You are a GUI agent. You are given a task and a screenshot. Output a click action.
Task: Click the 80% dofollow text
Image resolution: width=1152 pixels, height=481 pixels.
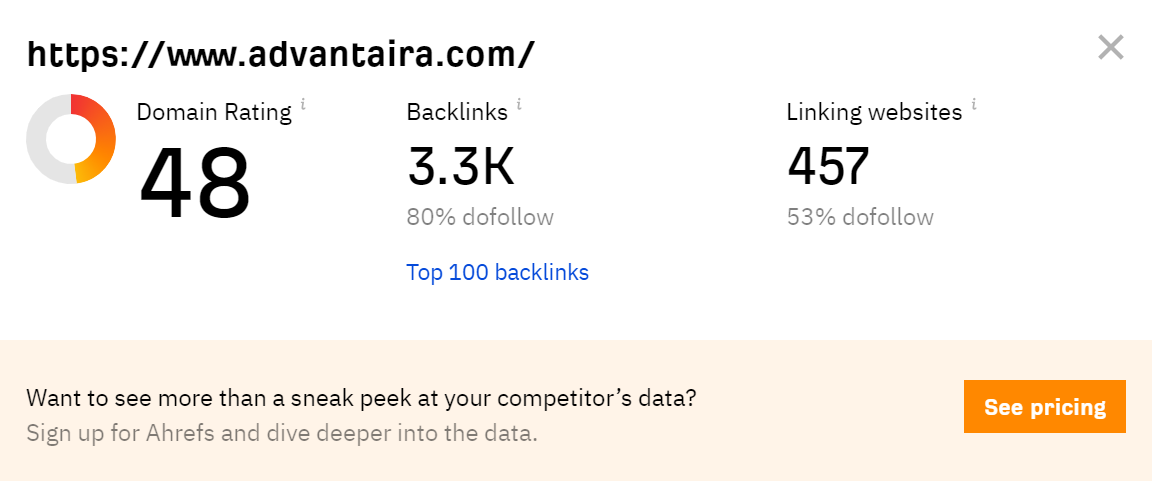pyautogui.click(x=479, y=217)
